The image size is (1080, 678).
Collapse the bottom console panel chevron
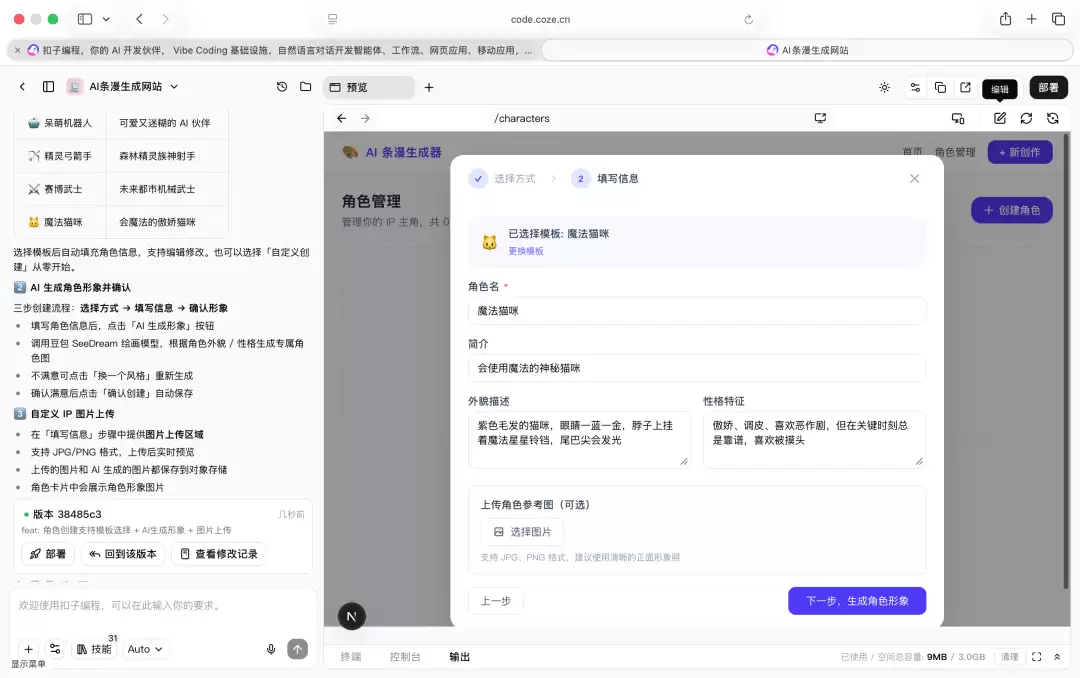(1057, 657)
